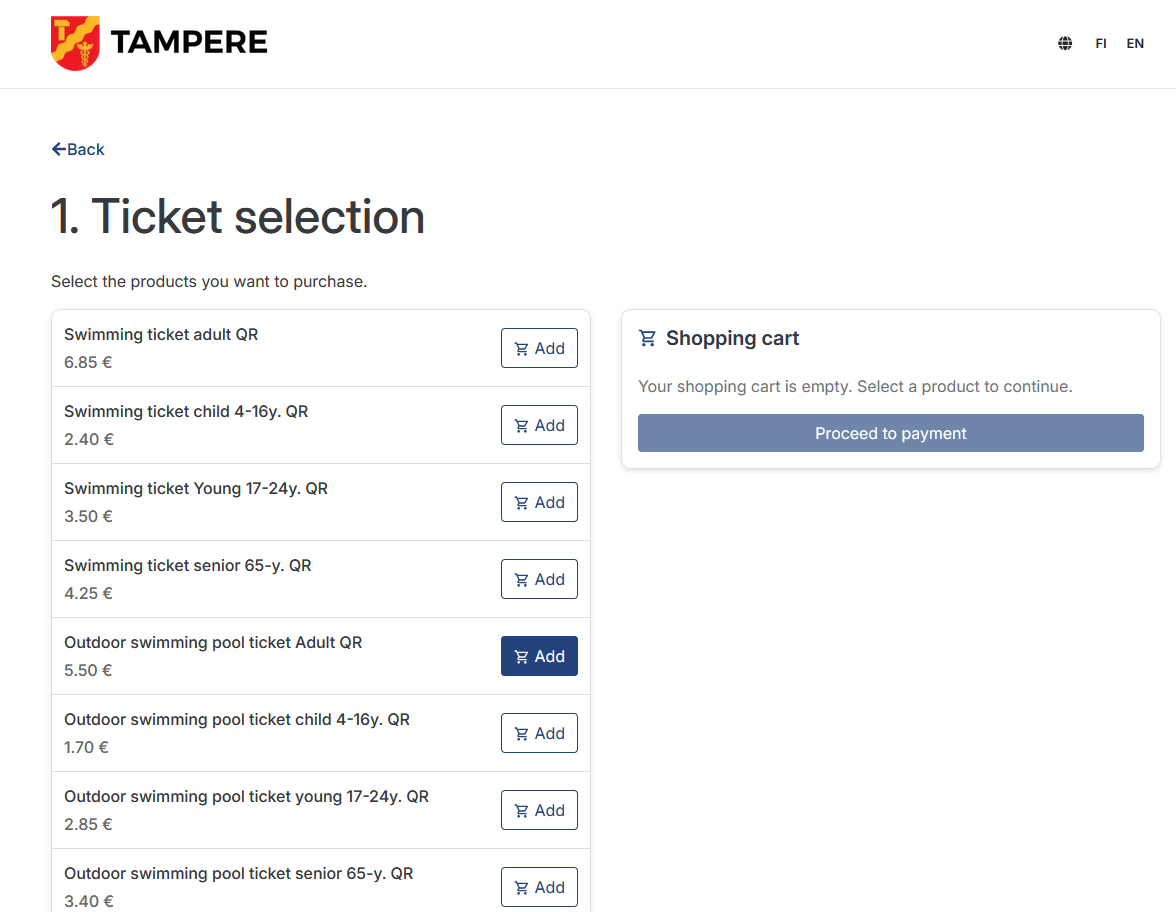The image size is (1176, 912).
Task: Add Outdoor pool ticket young 17-24y. QR
Action: [539, 810]
